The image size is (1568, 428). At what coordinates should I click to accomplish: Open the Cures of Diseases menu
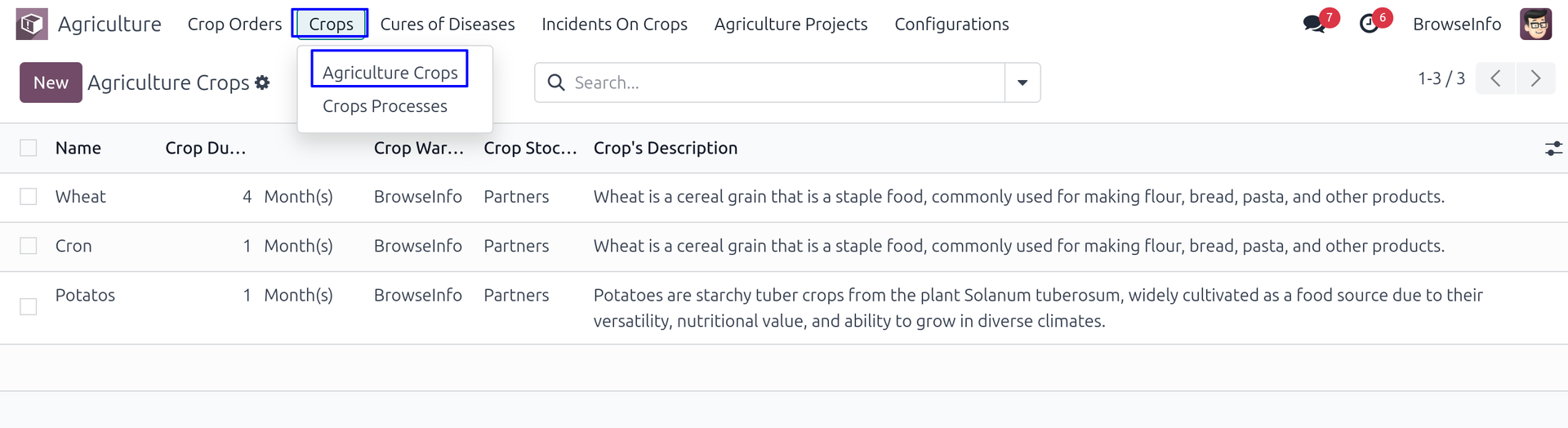(448, 25)
